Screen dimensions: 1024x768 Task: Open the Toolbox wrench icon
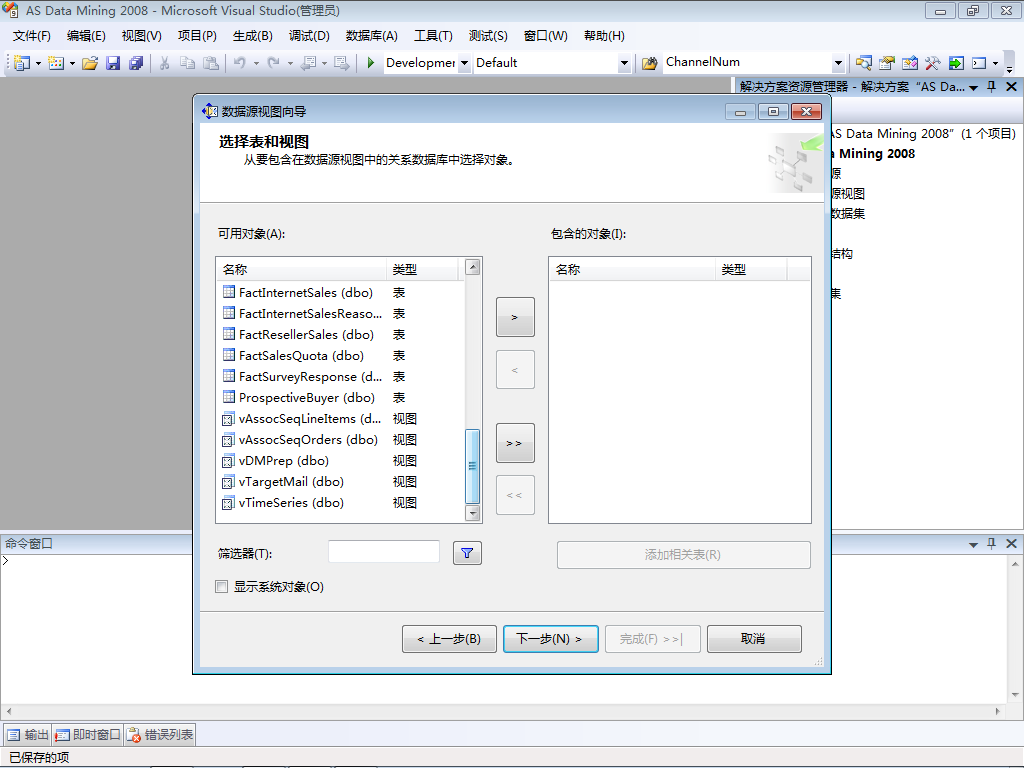pos(933,63)
